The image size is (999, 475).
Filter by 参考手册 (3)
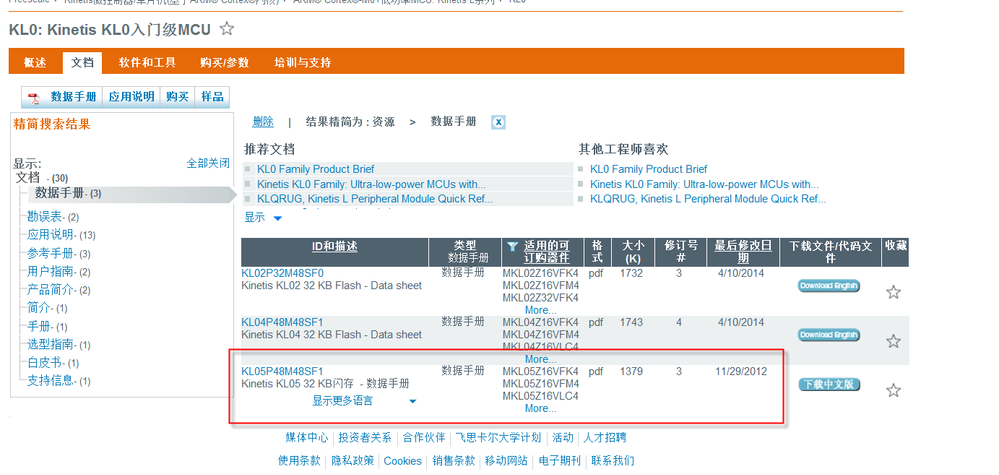pyautogui.click(x=59, y=253)
